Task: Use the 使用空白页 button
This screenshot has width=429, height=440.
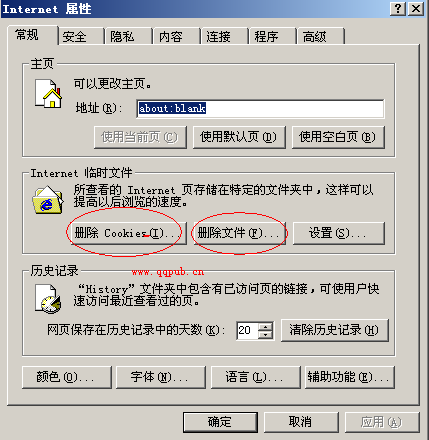Action: pos(338,137)
